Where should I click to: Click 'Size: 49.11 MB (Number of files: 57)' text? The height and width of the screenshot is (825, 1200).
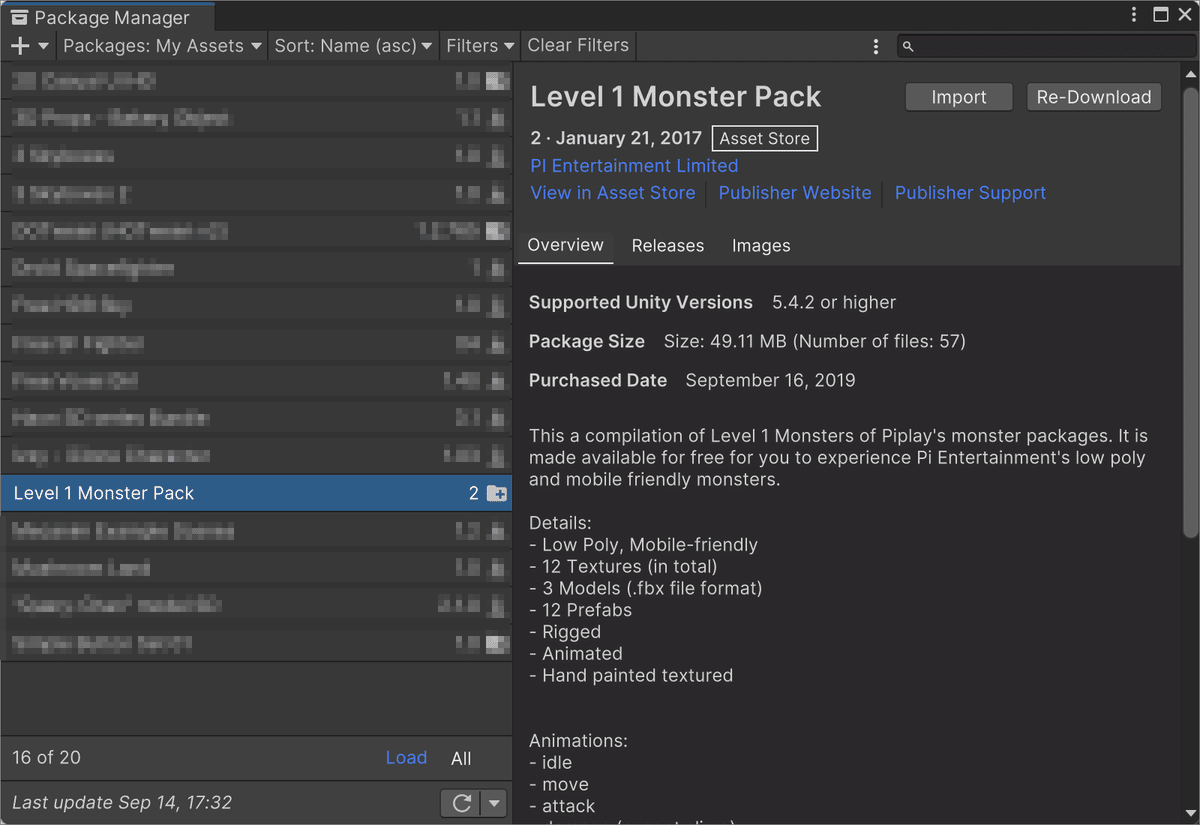815,341
